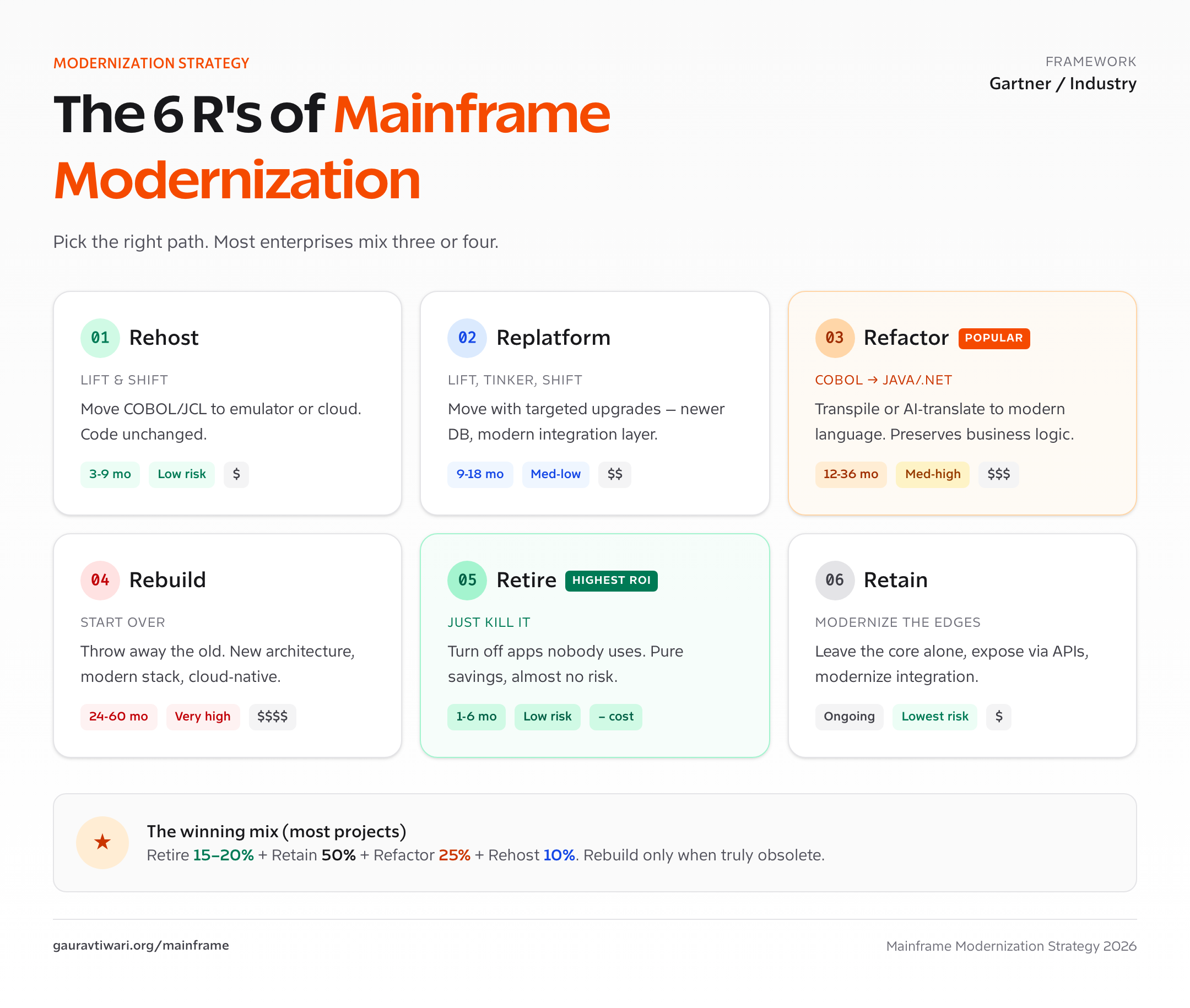The width and height of the screenshot is (1190, 1008).
Task: Click the 'MODERNIZE THE EDGES' subtitle
Action: pyautogui.click(x=897, y=622)
